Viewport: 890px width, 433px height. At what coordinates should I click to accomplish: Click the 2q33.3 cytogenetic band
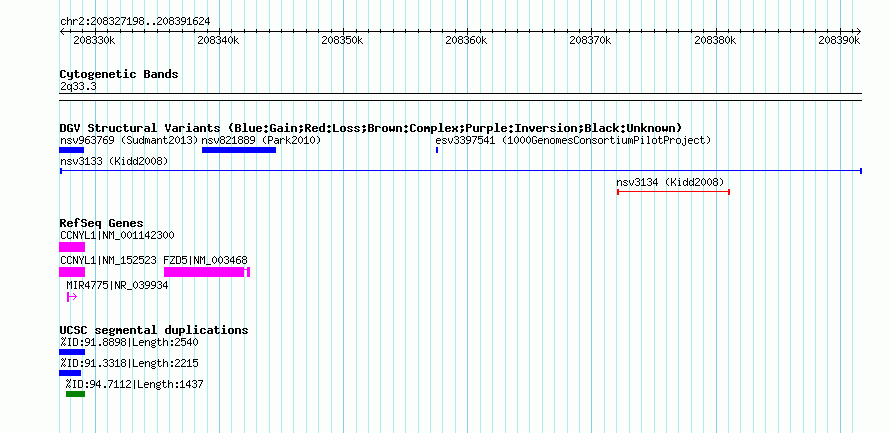(461, 96)
